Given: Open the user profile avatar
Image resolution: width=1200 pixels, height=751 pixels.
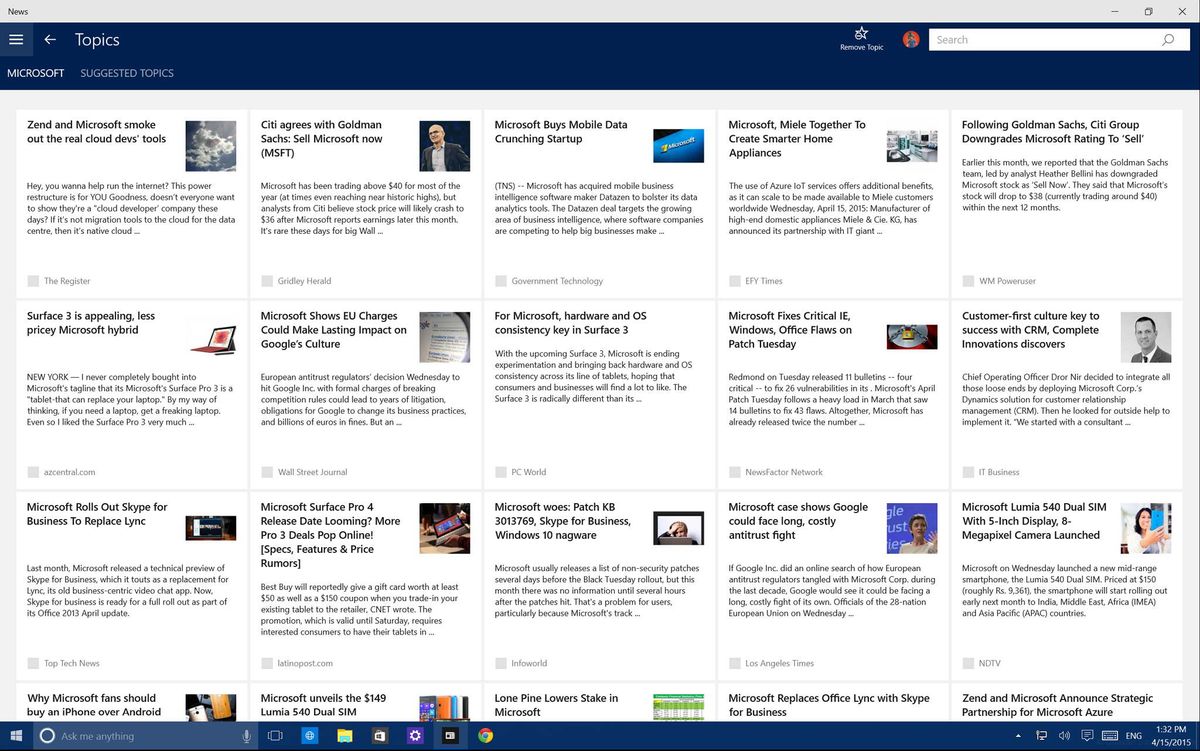Looking at the screenshot, I should [910, 39].
